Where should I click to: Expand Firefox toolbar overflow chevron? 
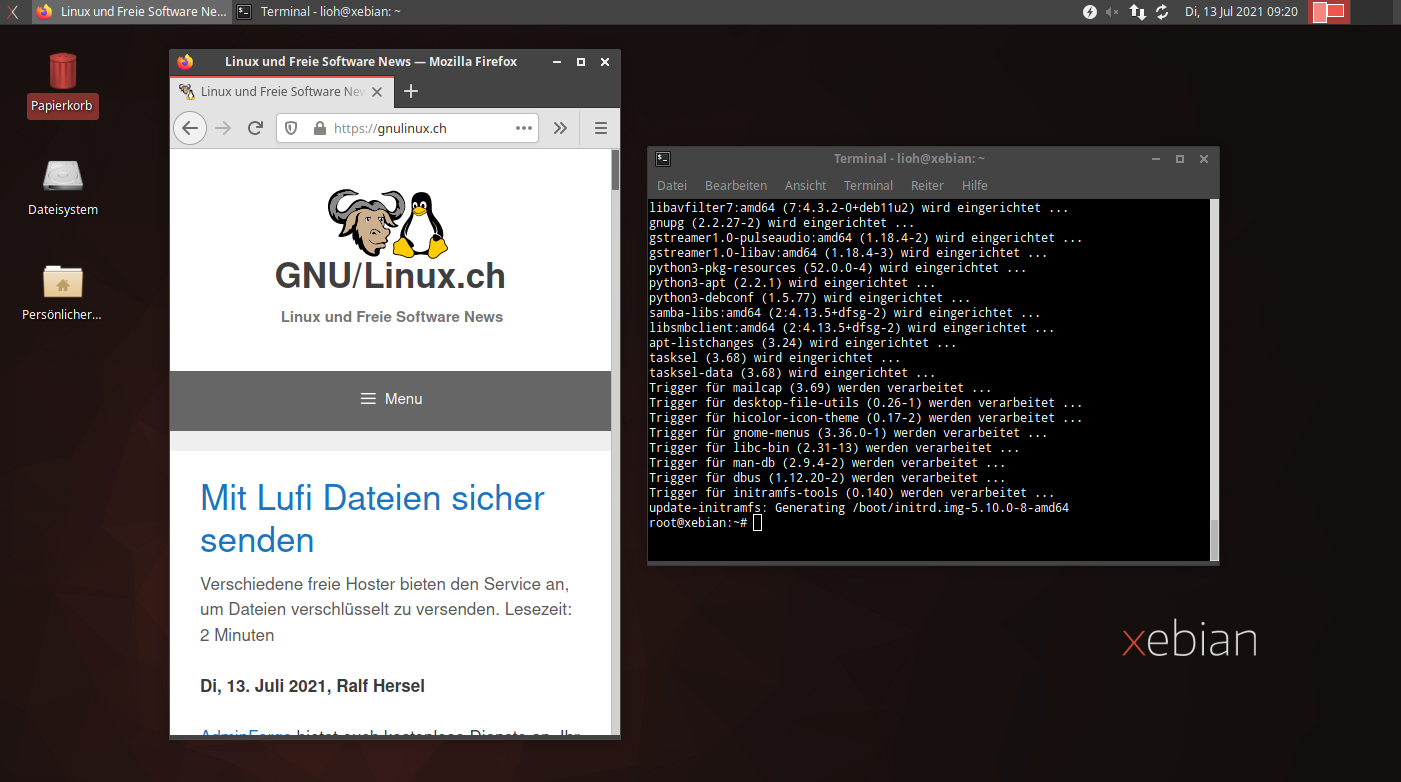click(560, 128)
